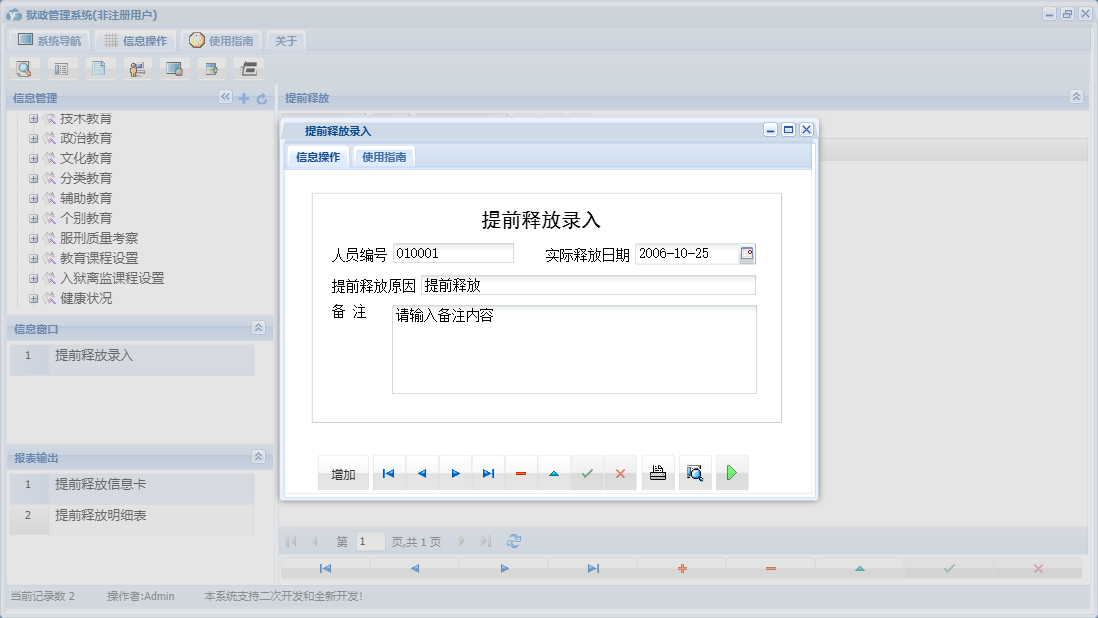Expand the 教育课程设置 tree node
Viewport: 1098px width, 618px height.
click(33, 258)
